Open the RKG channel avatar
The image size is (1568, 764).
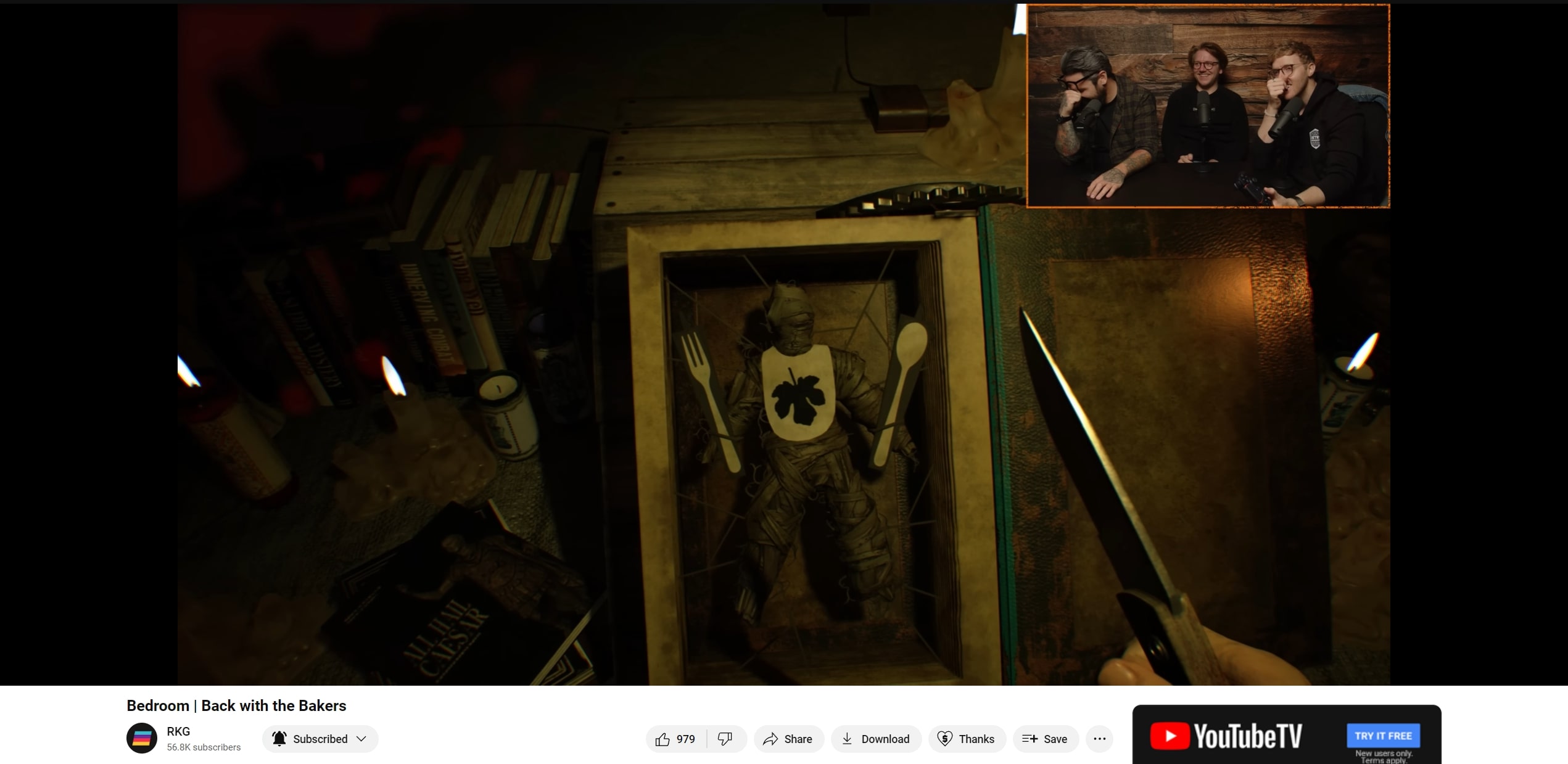(142, 738)
